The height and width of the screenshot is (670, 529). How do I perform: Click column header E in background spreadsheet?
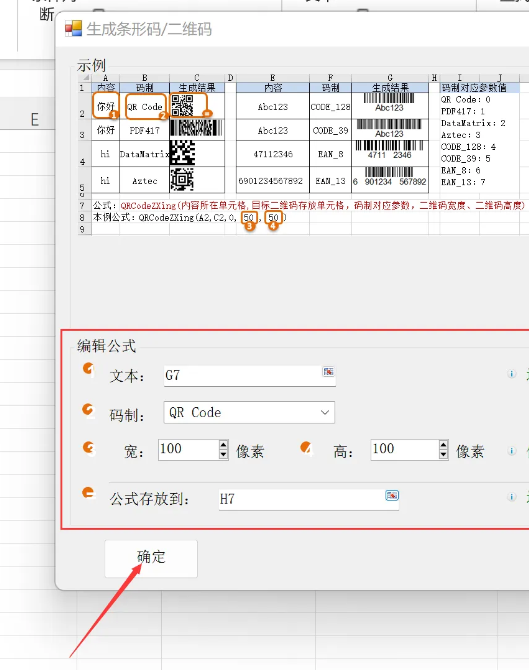[35, 119]
